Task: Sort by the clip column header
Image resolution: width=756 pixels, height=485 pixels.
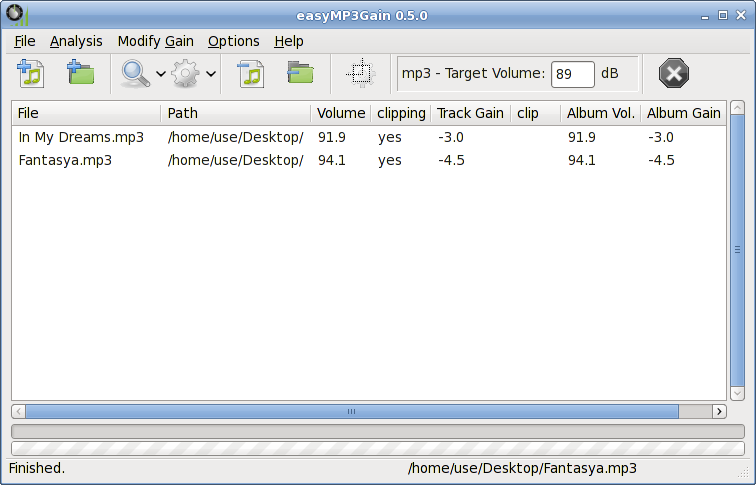Action: 536,113
